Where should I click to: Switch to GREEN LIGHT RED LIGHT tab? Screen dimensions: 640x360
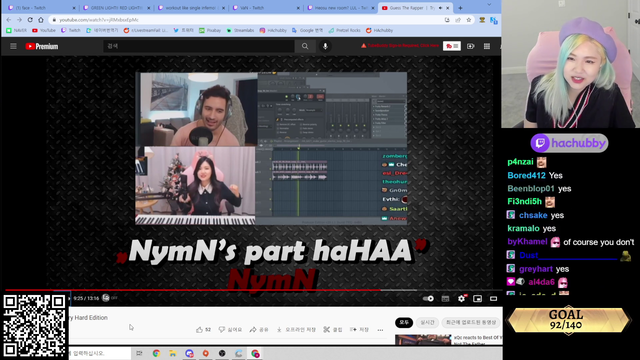115,8
